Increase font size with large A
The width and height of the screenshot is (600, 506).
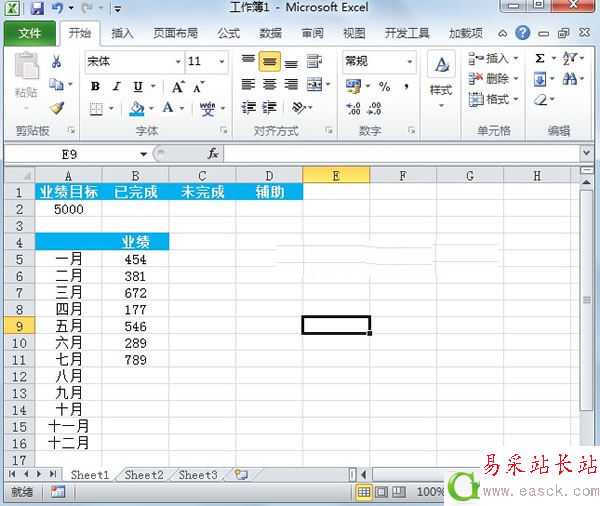click(x=178, y=87)
